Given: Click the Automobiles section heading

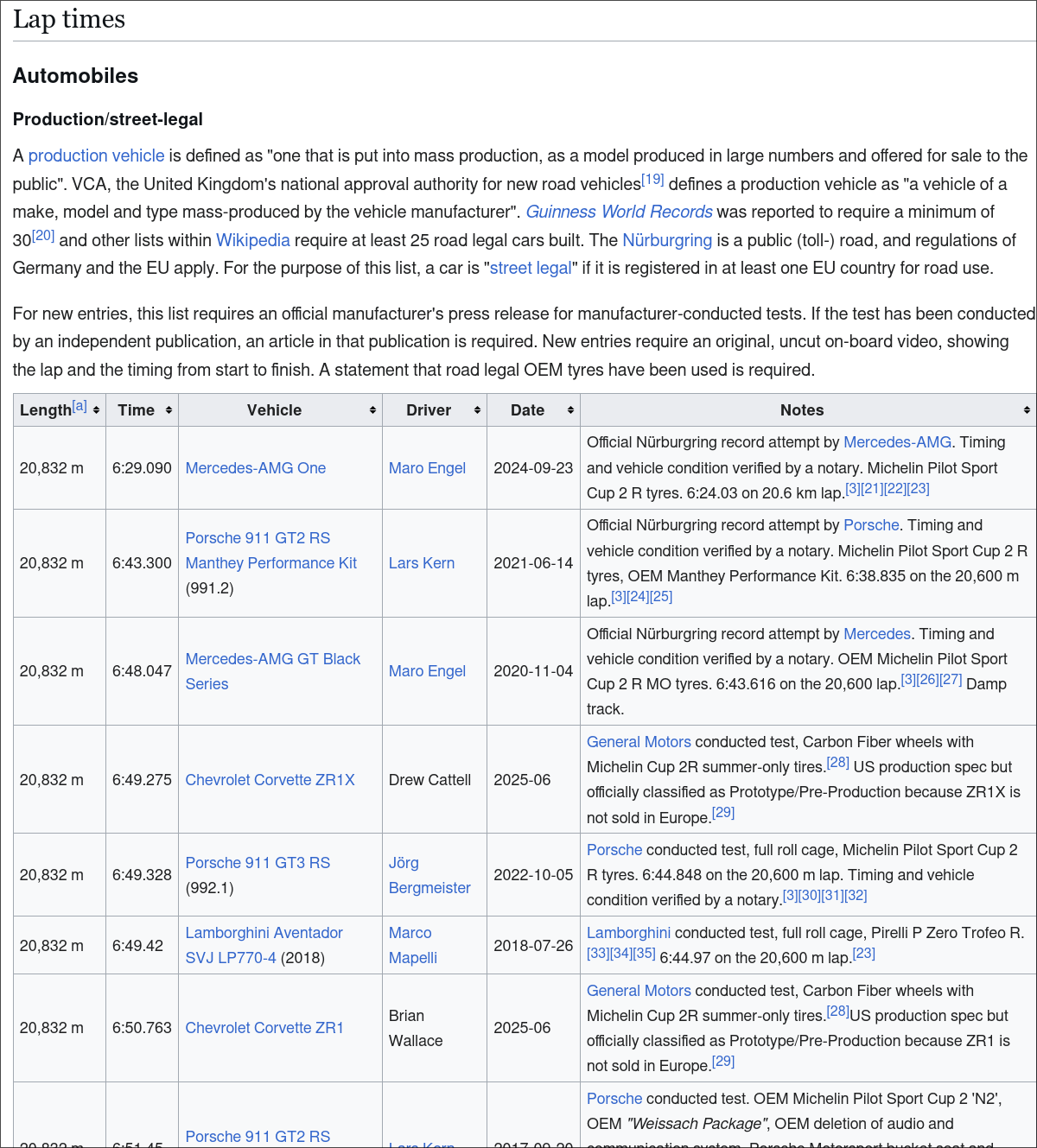Looking at the screenshot, I should (x=75, y=76).
